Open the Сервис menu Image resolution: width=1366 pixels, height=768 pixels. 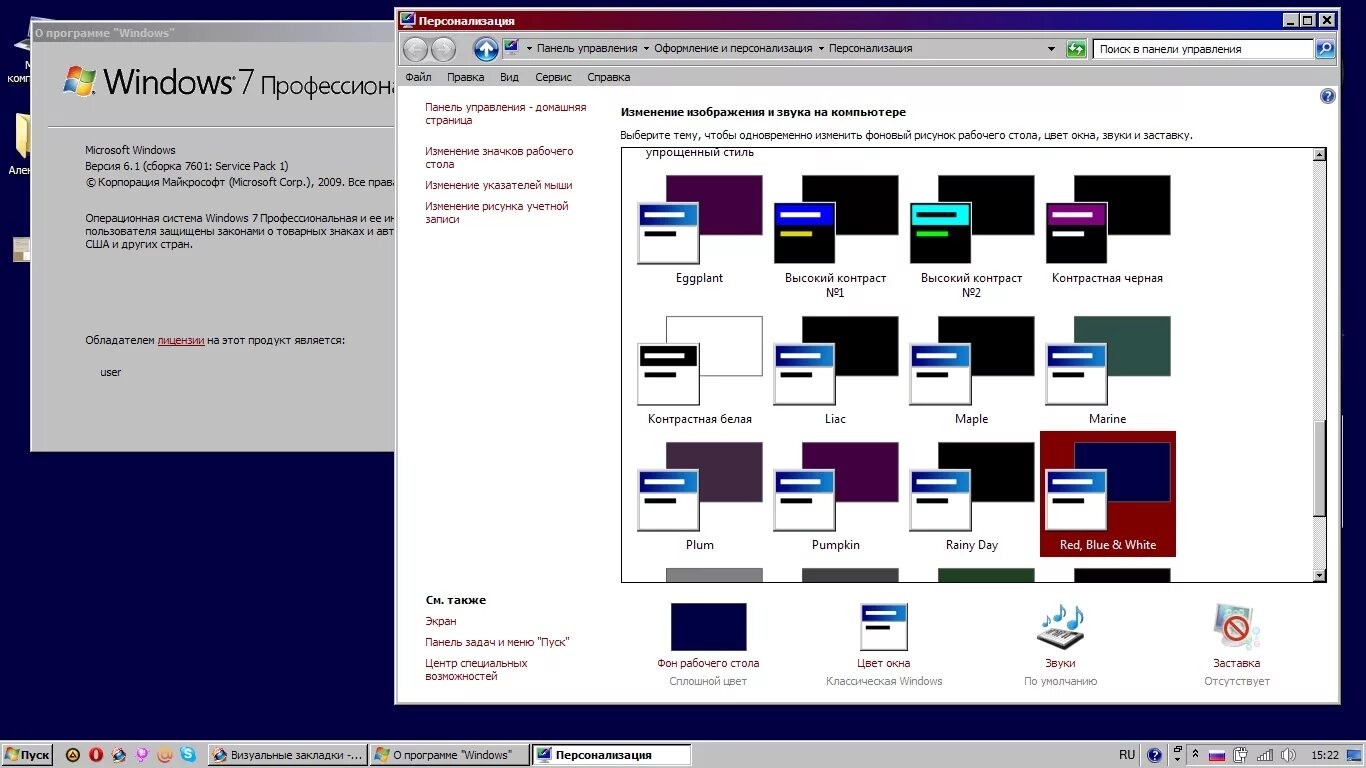coord(553,77)
